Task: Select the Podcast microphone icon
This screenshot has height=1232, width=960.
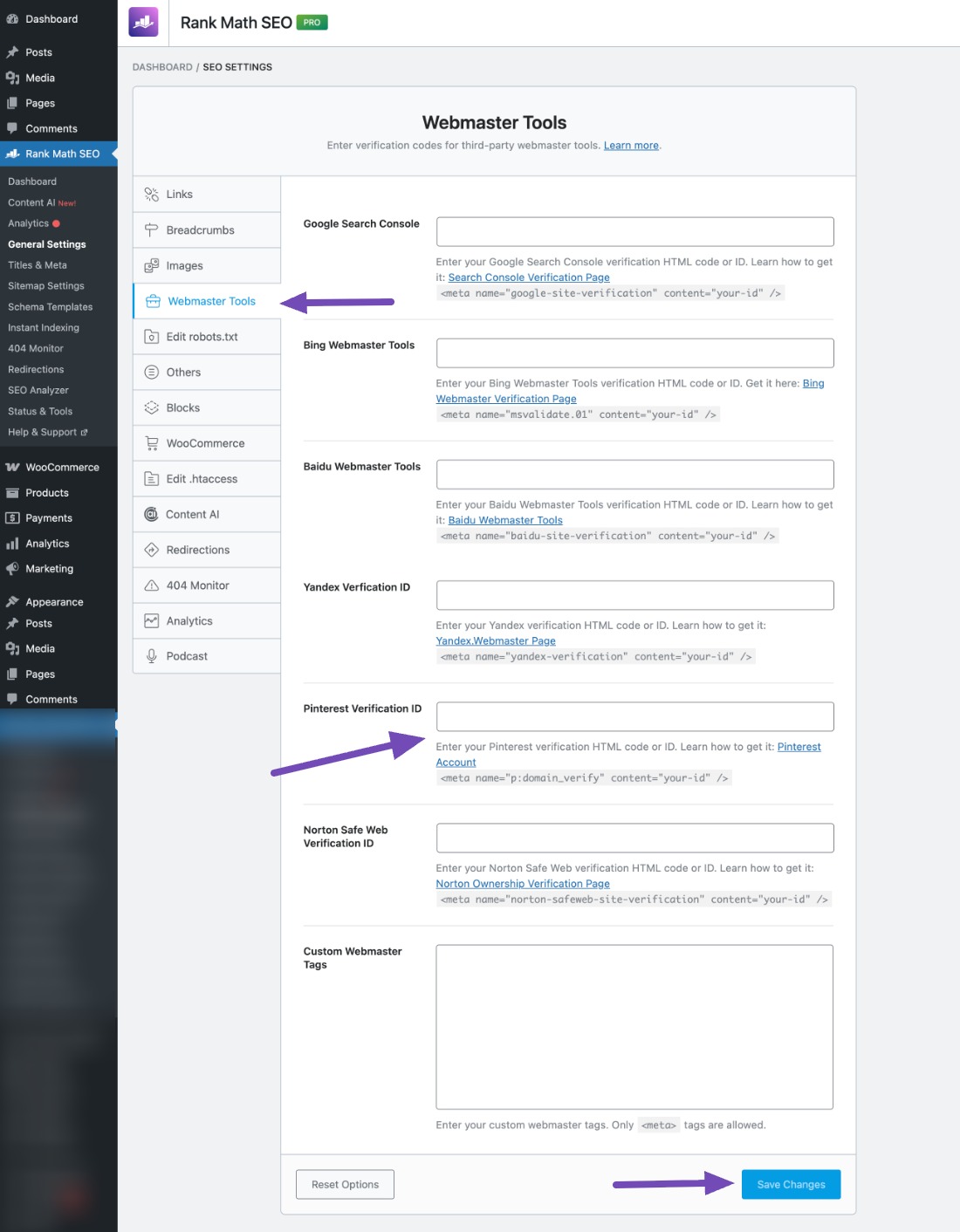Action: click(x=151, y=655)
